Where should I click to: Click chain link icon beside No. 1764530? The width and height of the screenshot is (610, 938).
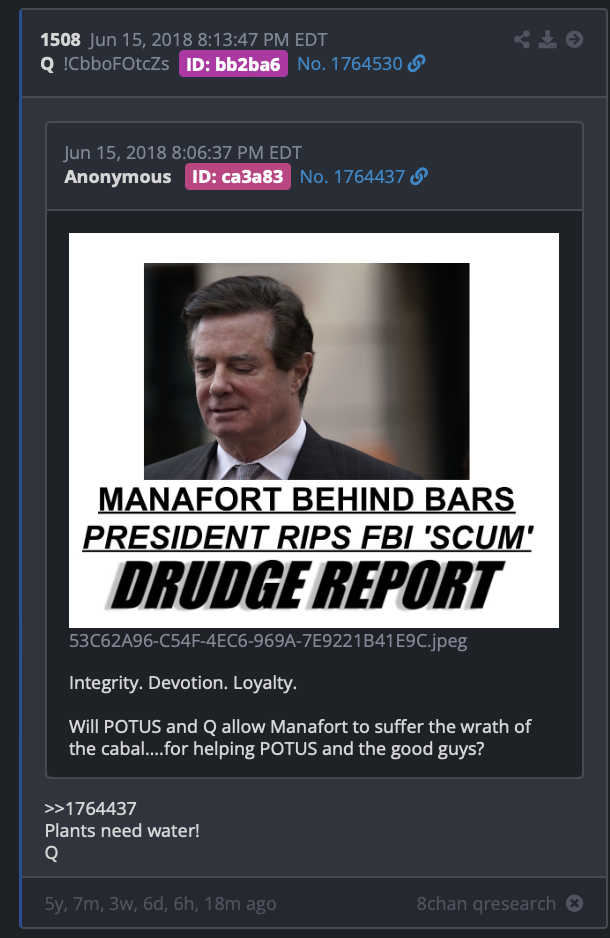[x=416, y=63]
